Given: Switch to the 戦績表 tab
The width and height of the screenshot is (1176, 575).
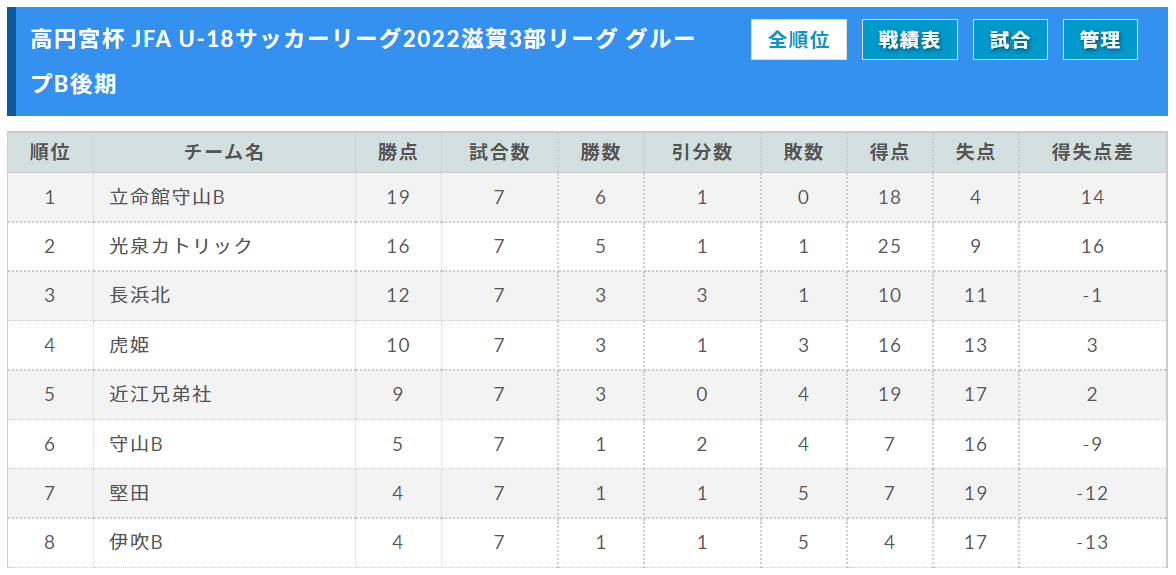Looking at the screenshot, I should click(909, 40).
